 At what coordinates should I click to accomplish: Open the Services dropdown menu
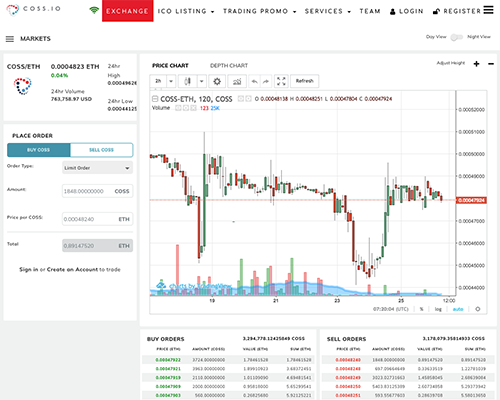328,11
